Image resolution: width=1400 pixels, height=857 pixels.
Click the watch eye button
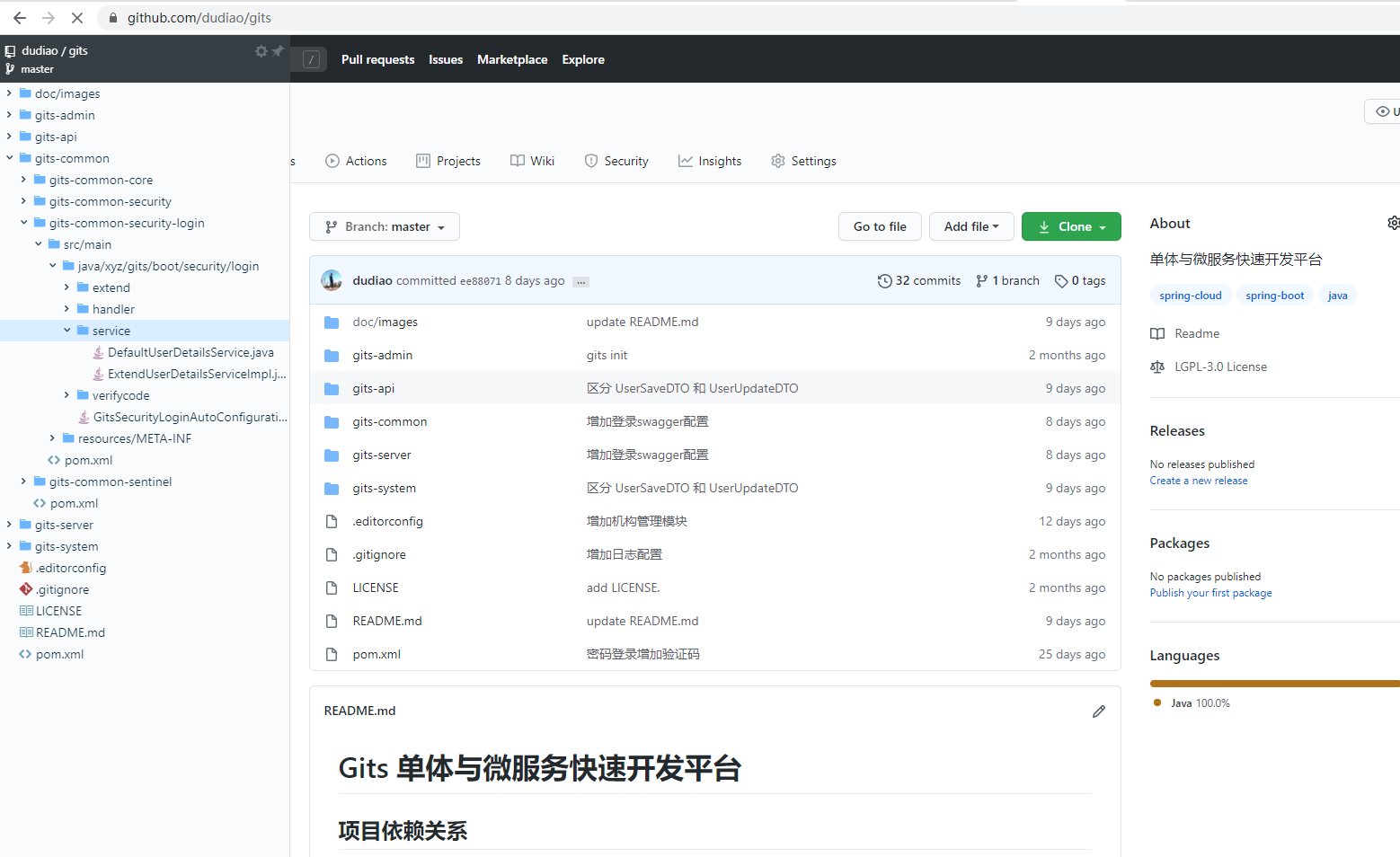pyautogui.click(x=1383, y=111)
